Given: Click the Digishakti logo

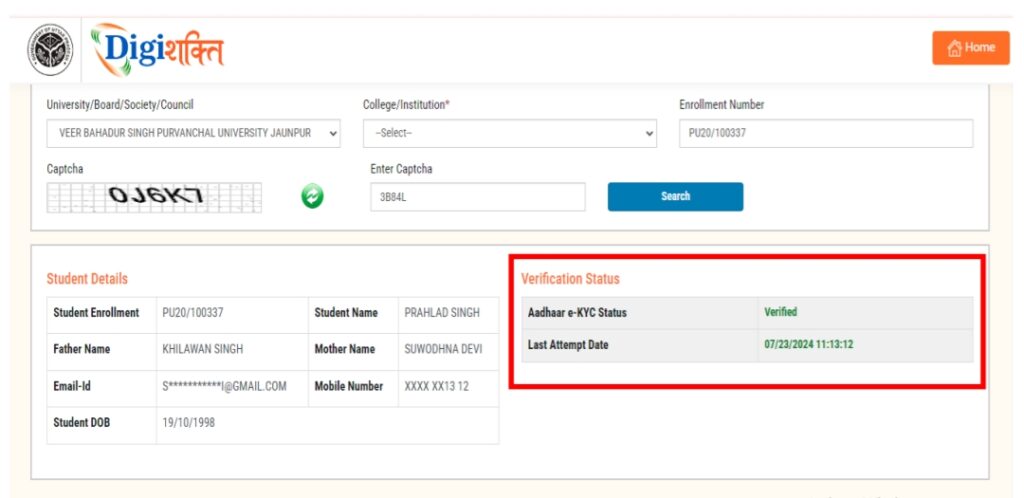Looking at the screenshot, I should (157, 49).
